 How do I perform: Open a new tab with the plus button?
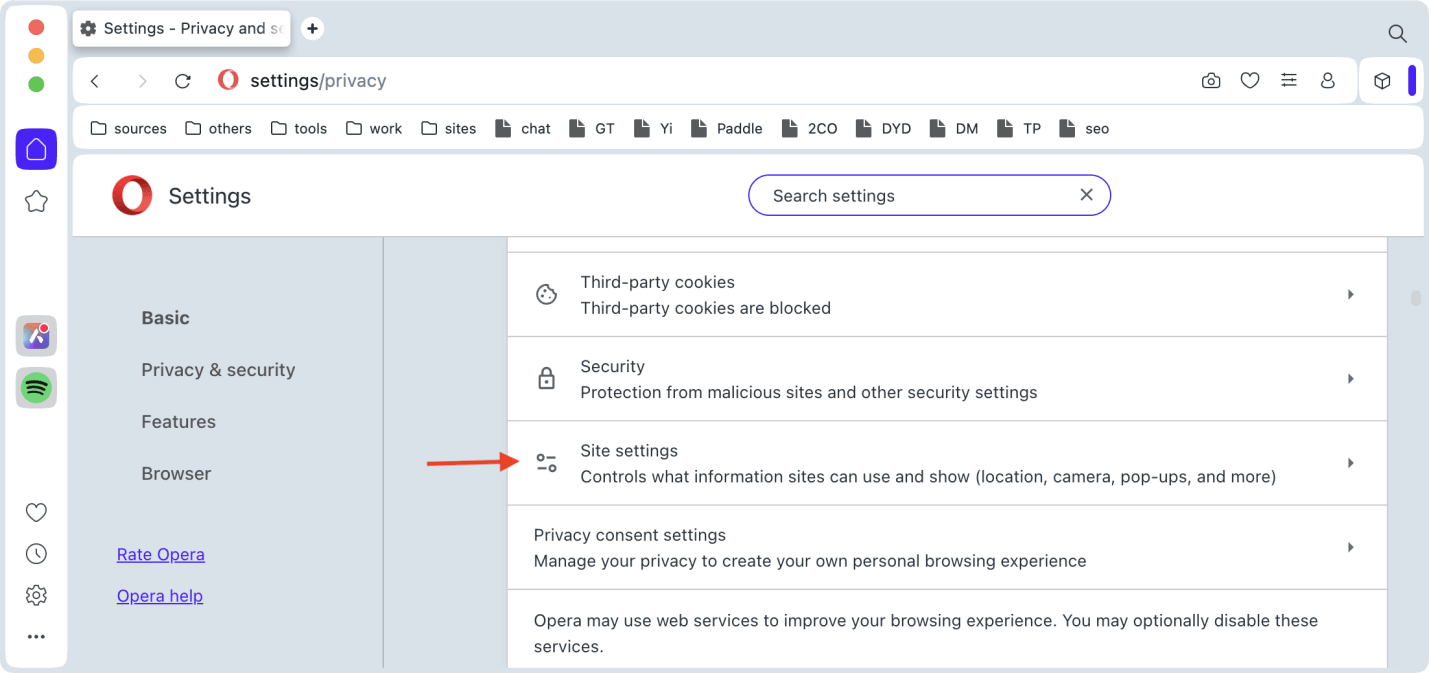[x=312, y=29]
